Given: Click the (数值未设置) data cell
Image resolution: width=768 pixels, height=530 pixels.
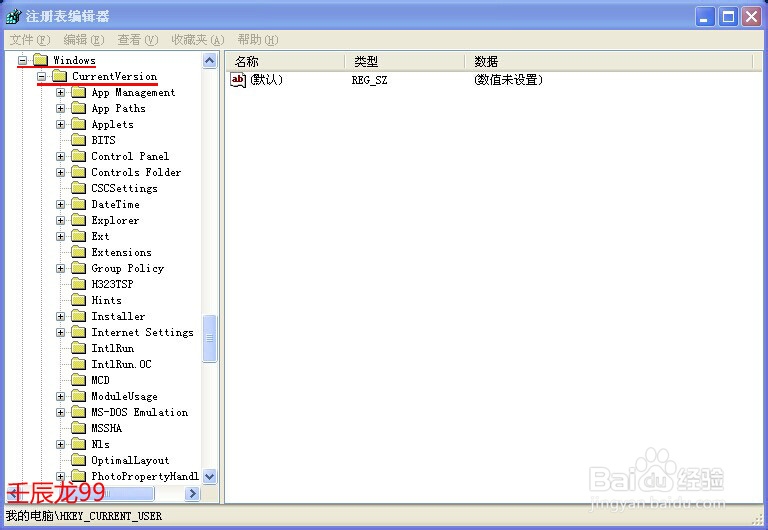Looking at the screenshot, I should [x=508, y=80].
